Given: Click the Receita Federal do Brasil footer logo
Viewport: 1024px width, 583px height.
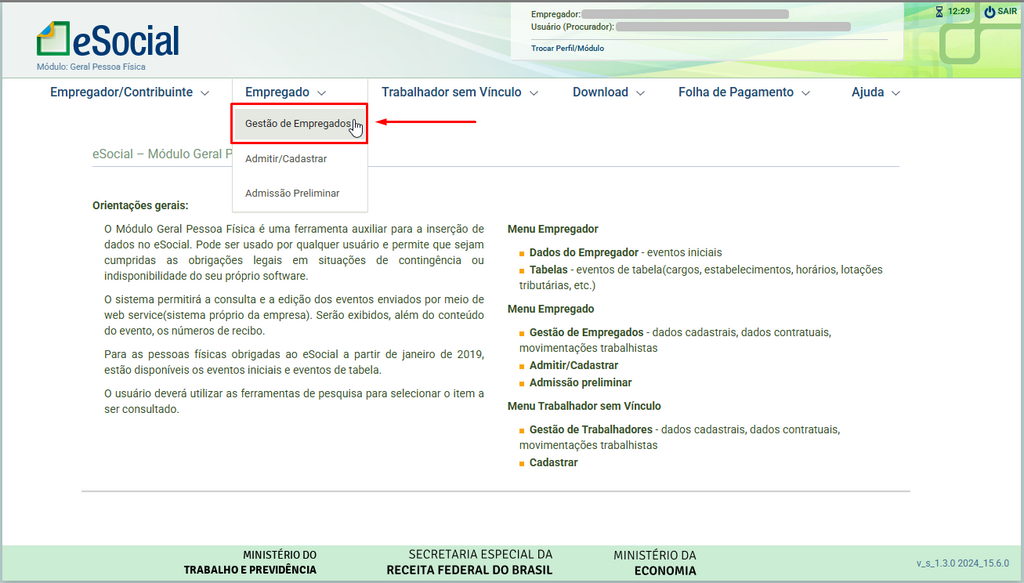Looking at the screenshot, I should pyautogui.click(x=469, y=562).
